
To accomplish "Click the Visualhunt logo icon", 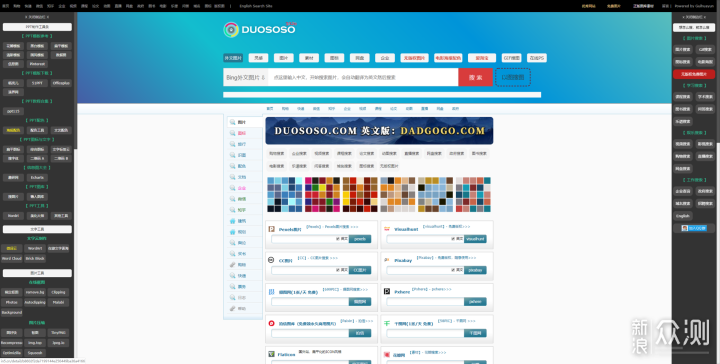I will pos(387,229).
